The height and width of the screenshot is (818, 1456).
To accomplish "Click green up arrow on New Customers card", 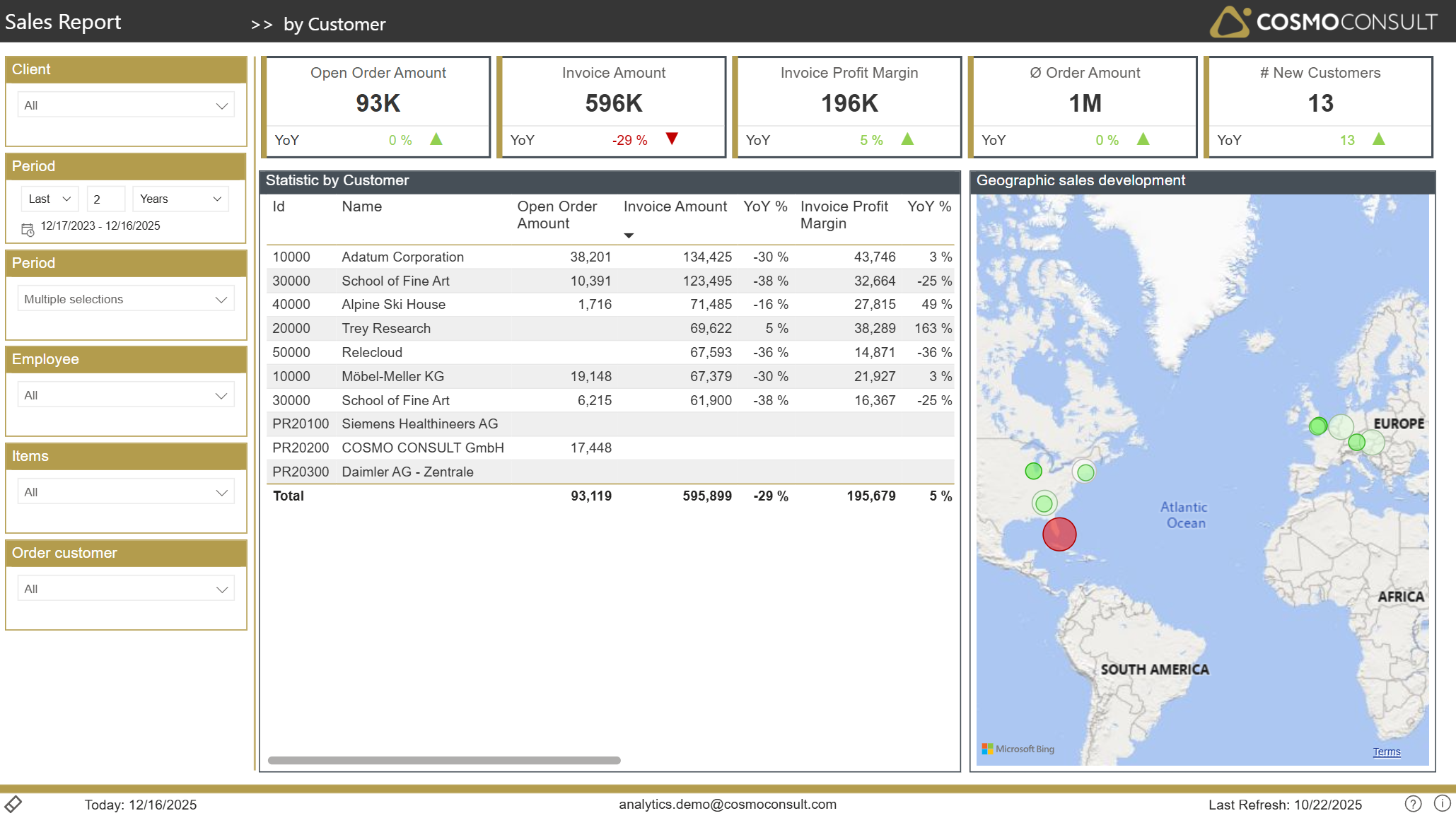I will pos(1378,139).
